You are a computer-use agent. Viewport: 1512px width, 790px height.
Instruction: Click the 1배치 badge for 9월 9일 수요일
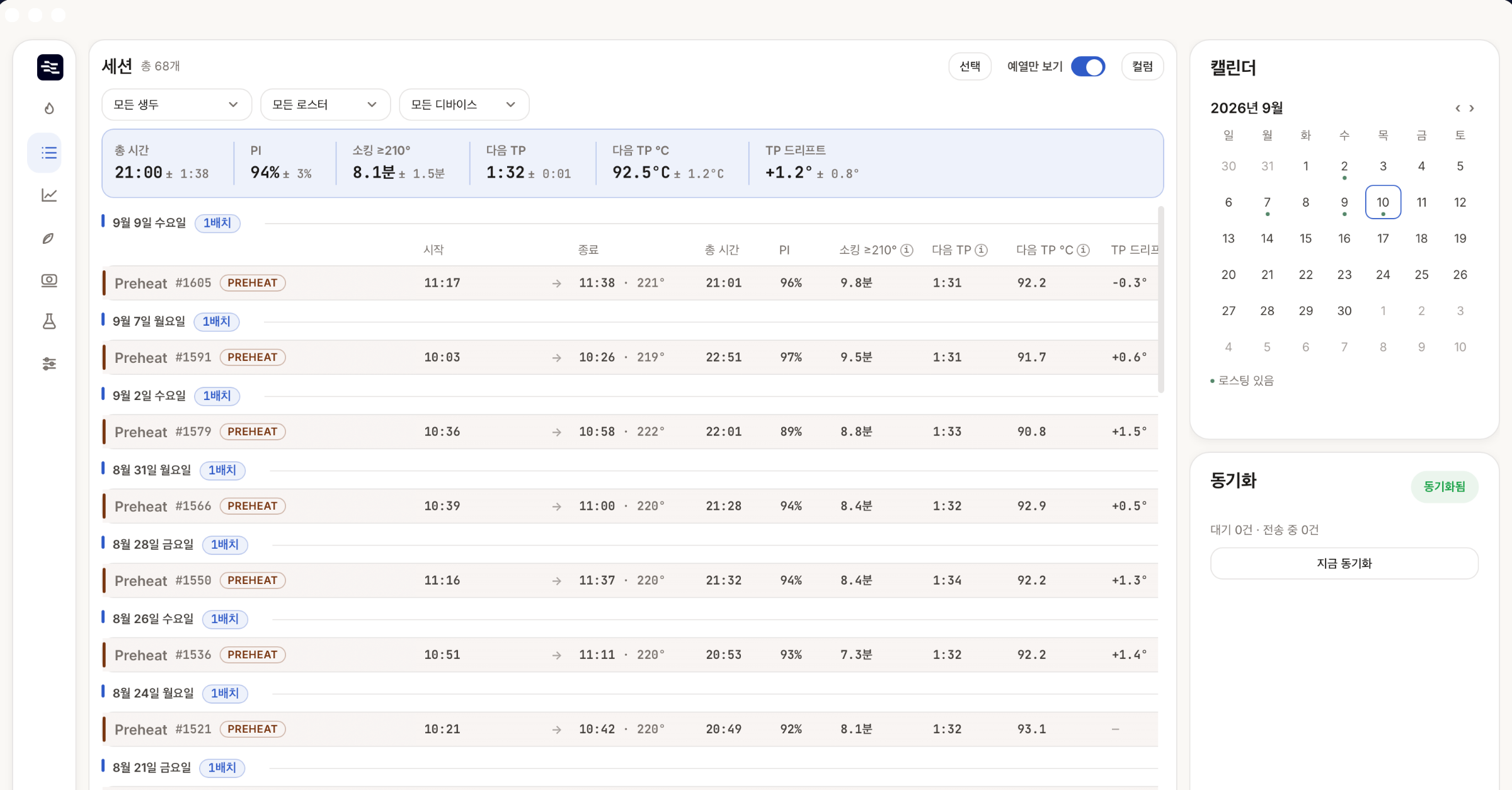point(217,223)
